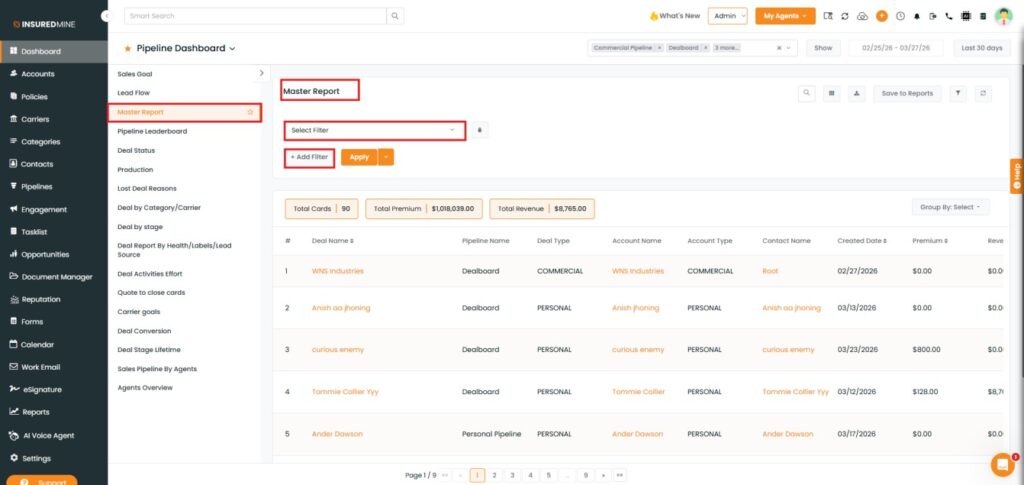The height and width of the screenshot is (485, 1024).
Task: Open Pipeline Leaderboard report
Action: click(x=152, y=131)
